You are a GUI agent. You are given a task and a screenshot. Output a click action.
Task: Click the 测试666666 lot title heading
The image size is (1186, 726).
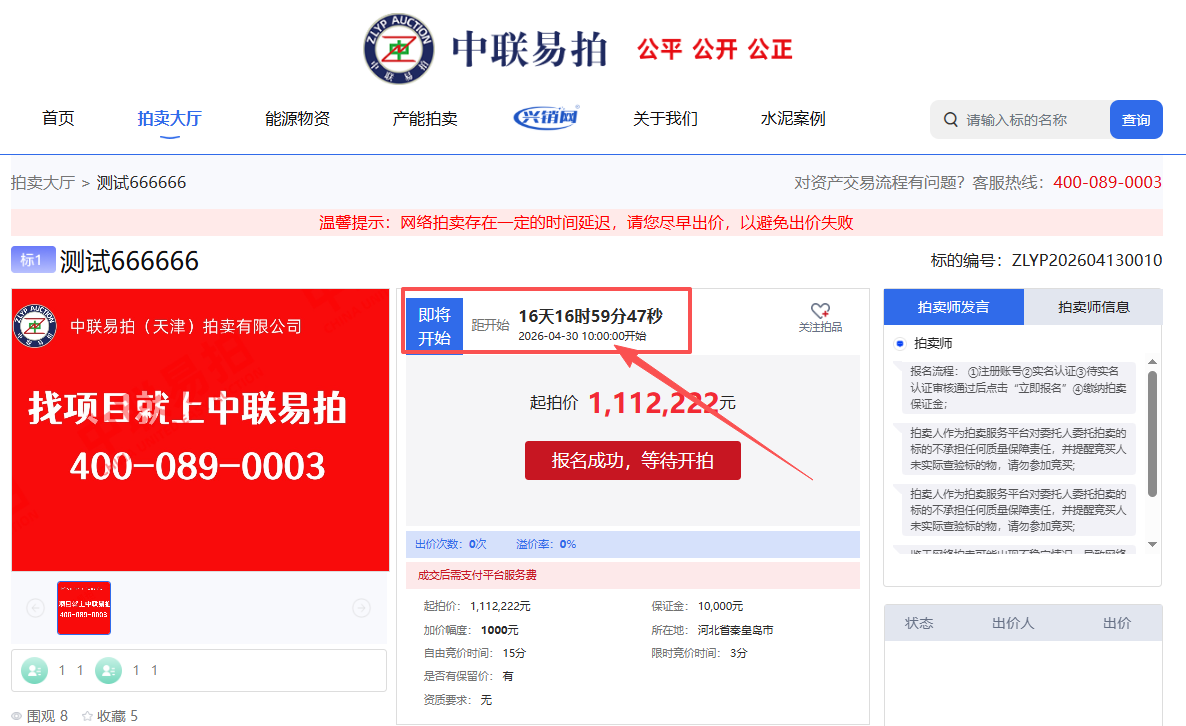(129, 261)
